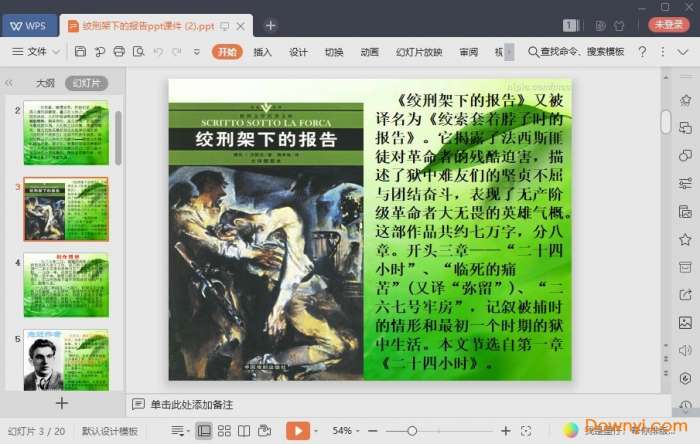Click the top star-shaped icon in right sidebar
The image size is (700, 444).
pyautogui.click(x=685, y=100)
